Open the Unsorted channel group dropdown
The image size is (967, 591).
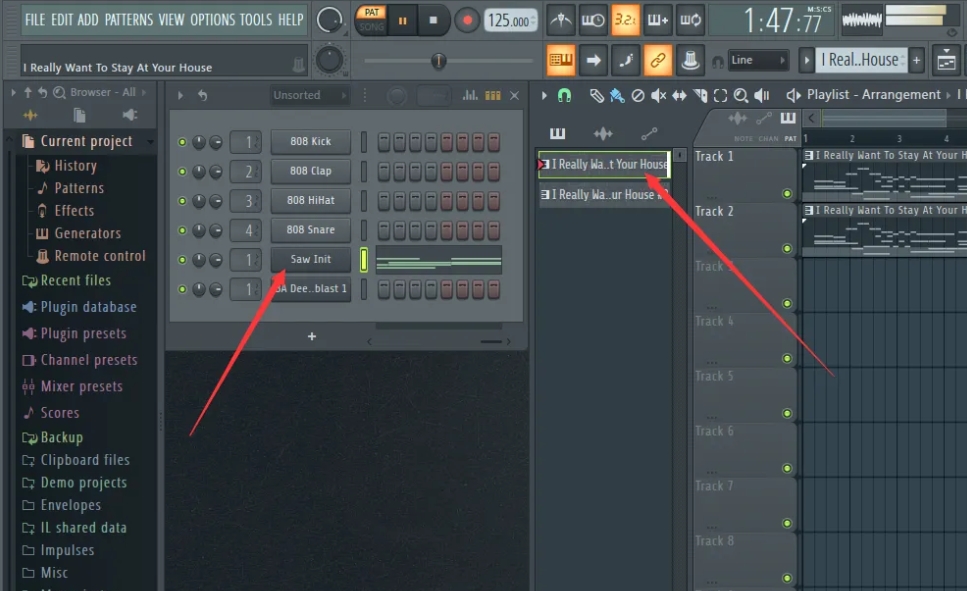tap(308, 94)
